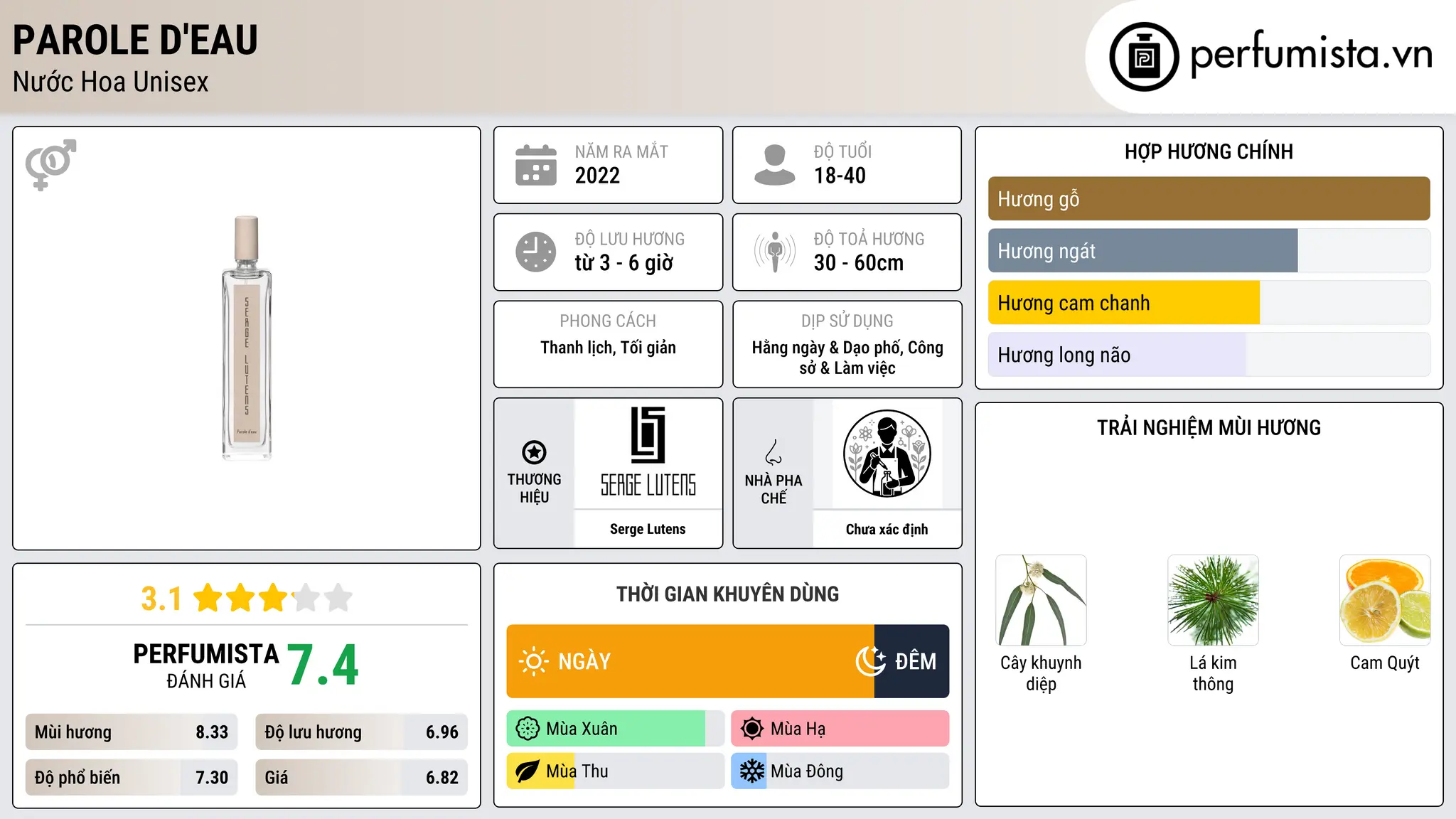
Task: Click the person icon beside Độ tuổi
Action: (774, 165)
